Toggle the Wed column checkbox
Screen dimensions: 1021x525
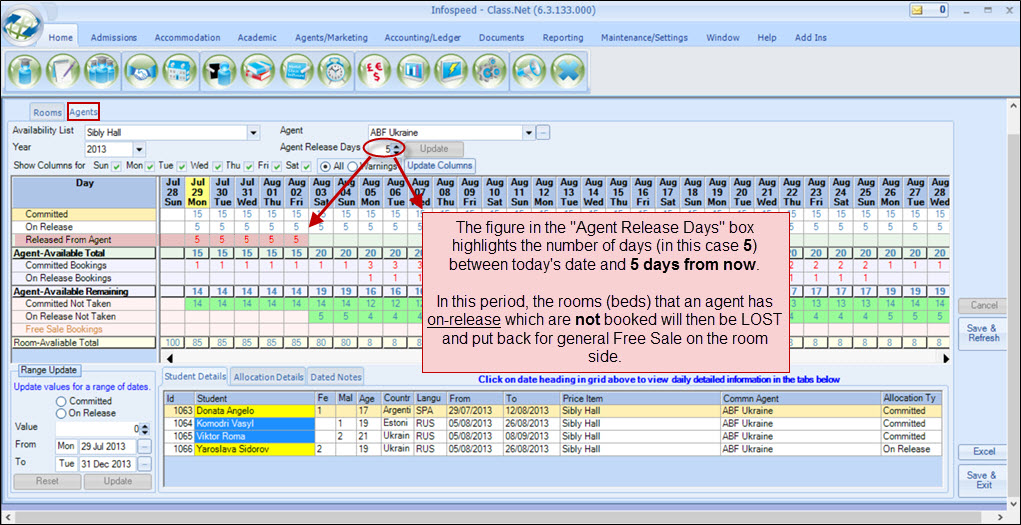click(x=217, y=165)
